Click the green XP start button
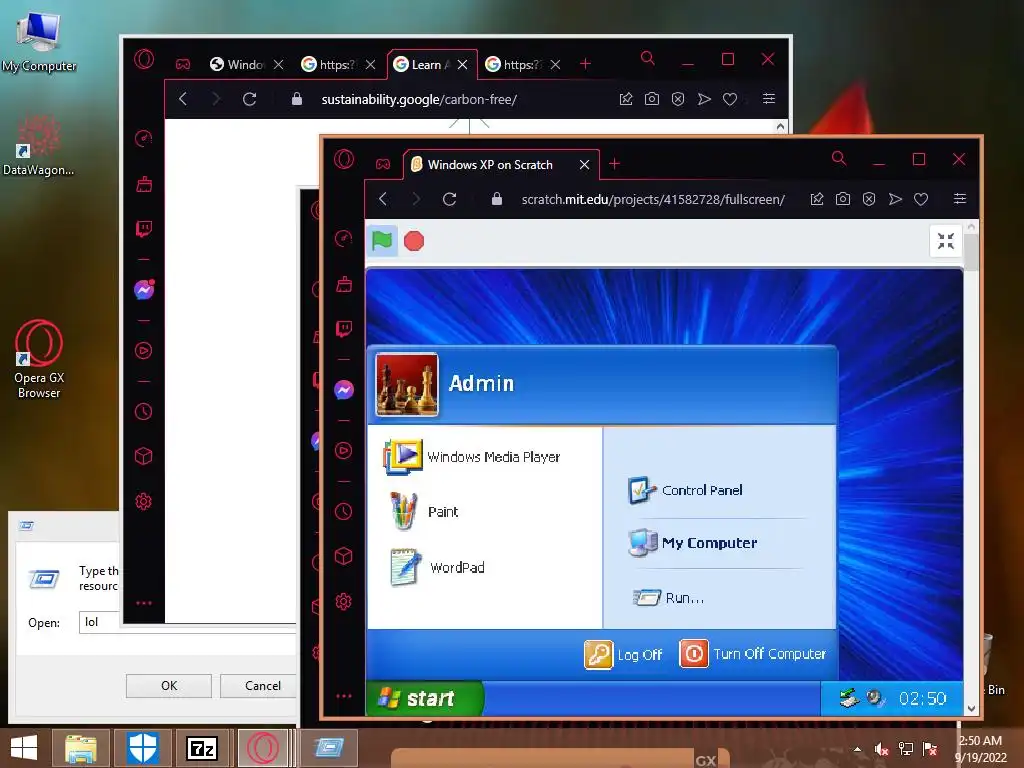Viewport: 1024px width, 768px height. pyautogui.click(x=424, y=699)
